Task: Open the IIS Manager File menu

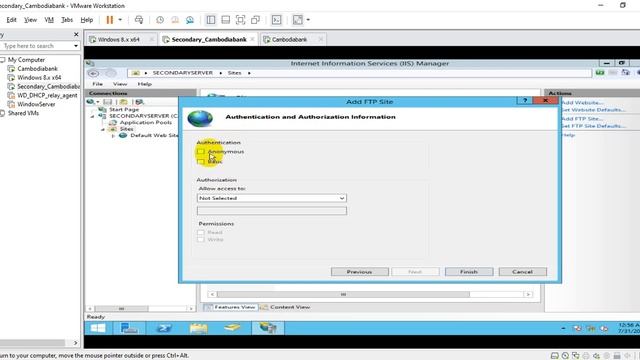Action: tap(98, 84)
